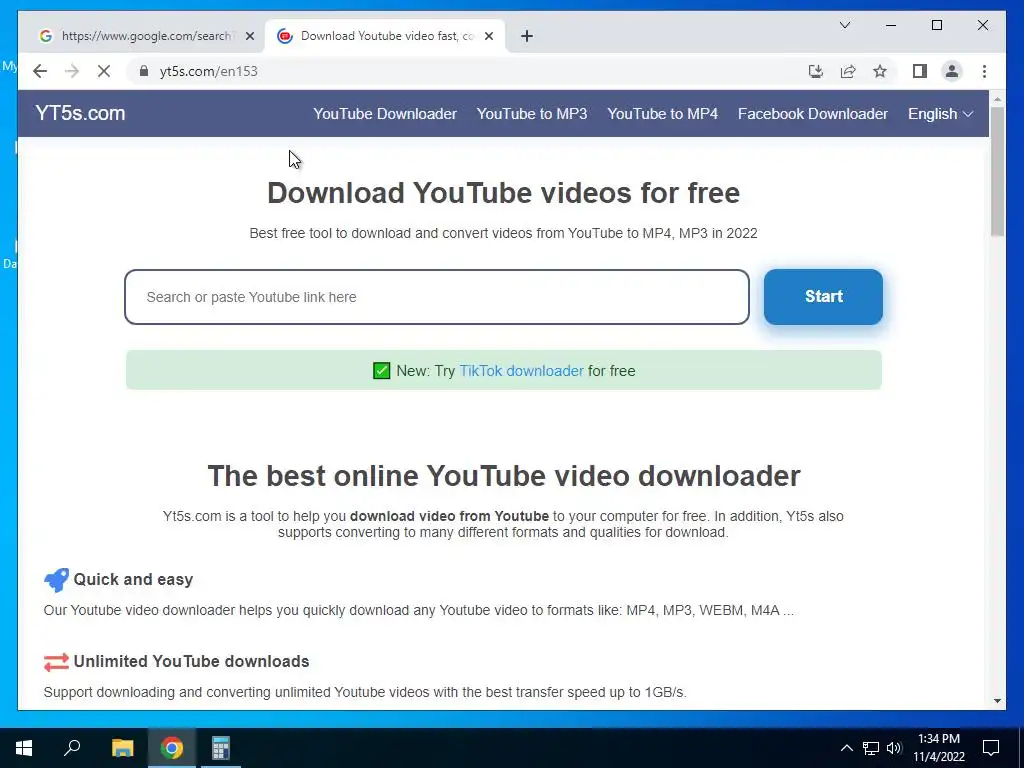Image resolution: width=1024 pixels, height=768 pixels.
Task: Click the scrollbar down arrow
Action: [x=997, y=701]
